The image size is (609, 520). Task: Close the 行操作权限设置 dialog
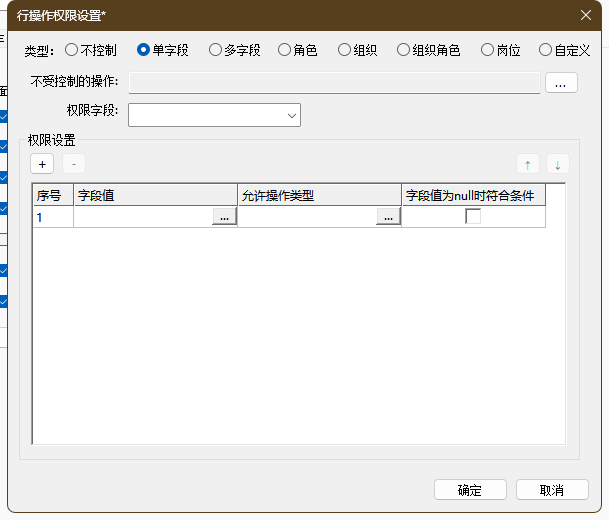[x=586, y=14]
